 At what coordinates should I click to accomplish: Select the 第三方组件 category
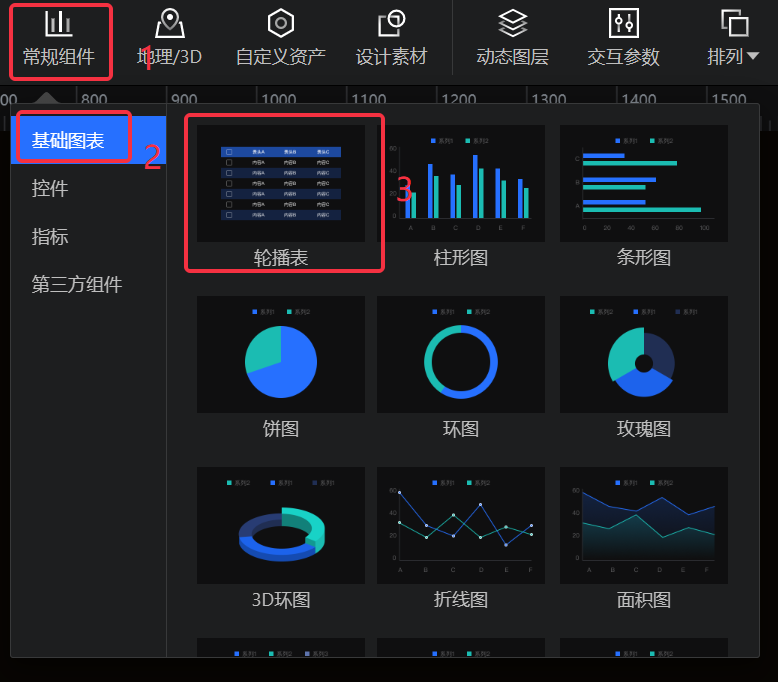point(77,285)
